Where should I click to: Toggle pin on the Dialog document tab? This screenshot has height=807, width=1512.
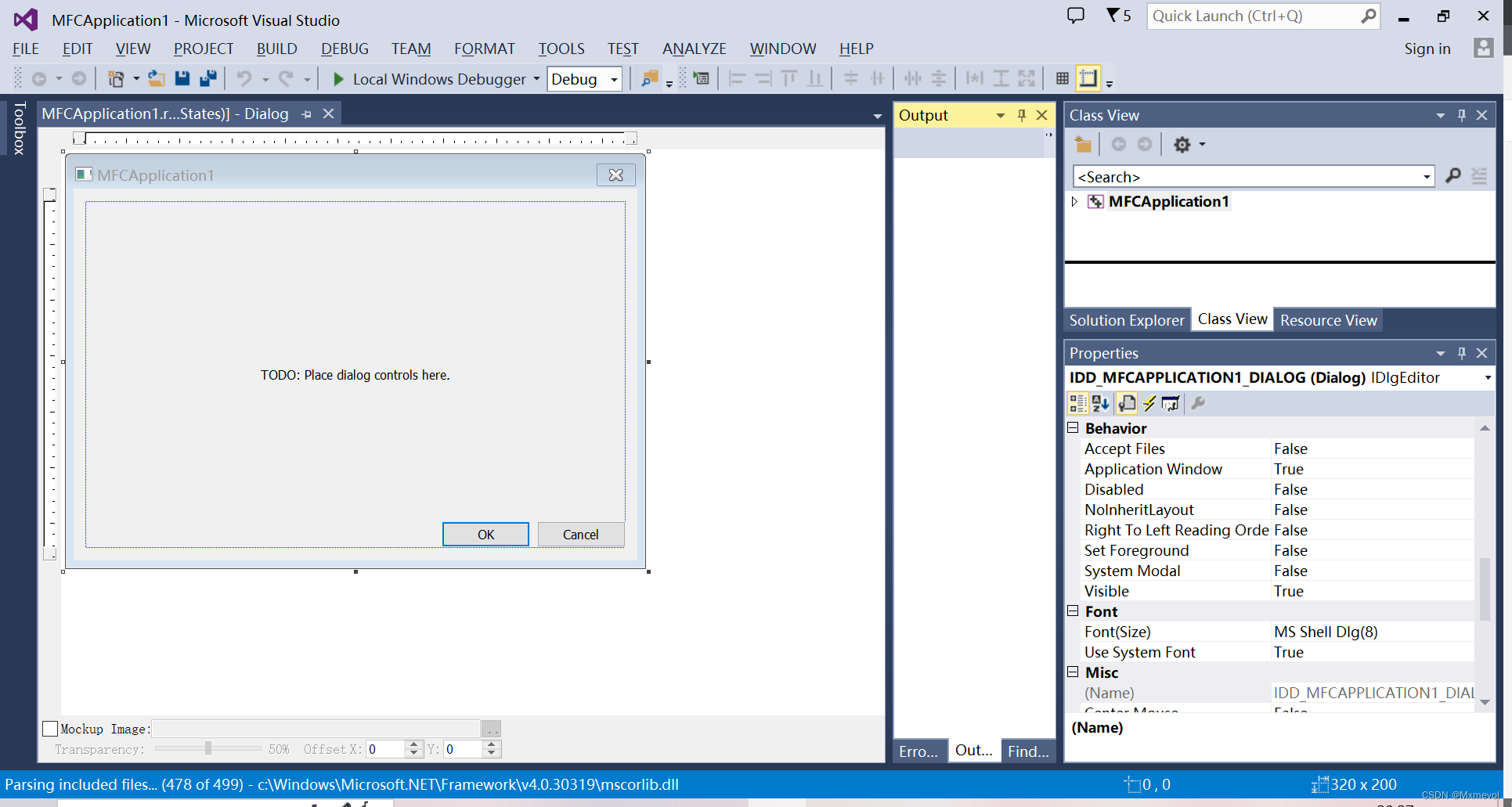coord(307,114)
